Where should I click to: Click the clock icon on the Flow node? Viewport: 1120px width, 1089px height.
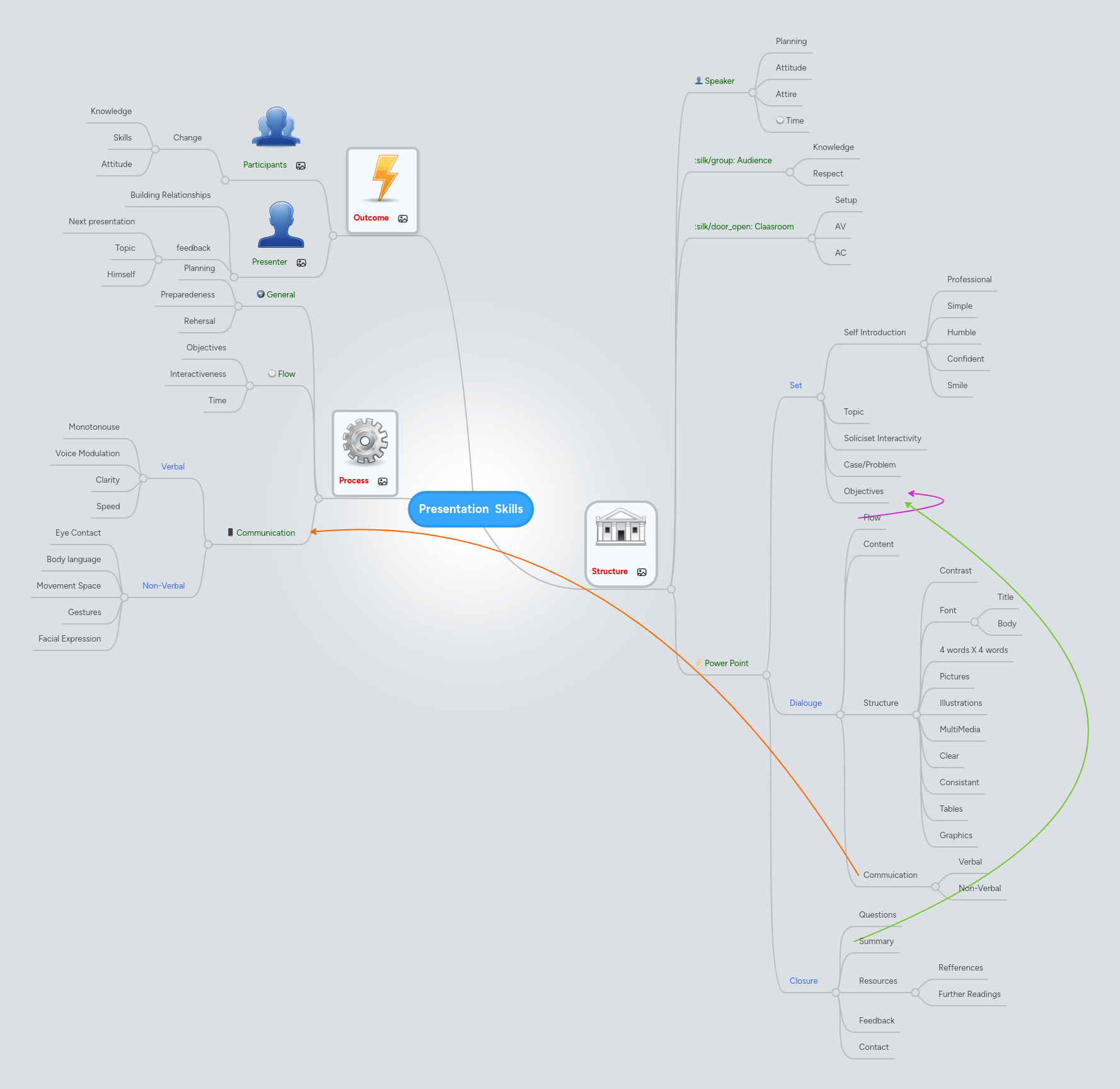(272, 373)
